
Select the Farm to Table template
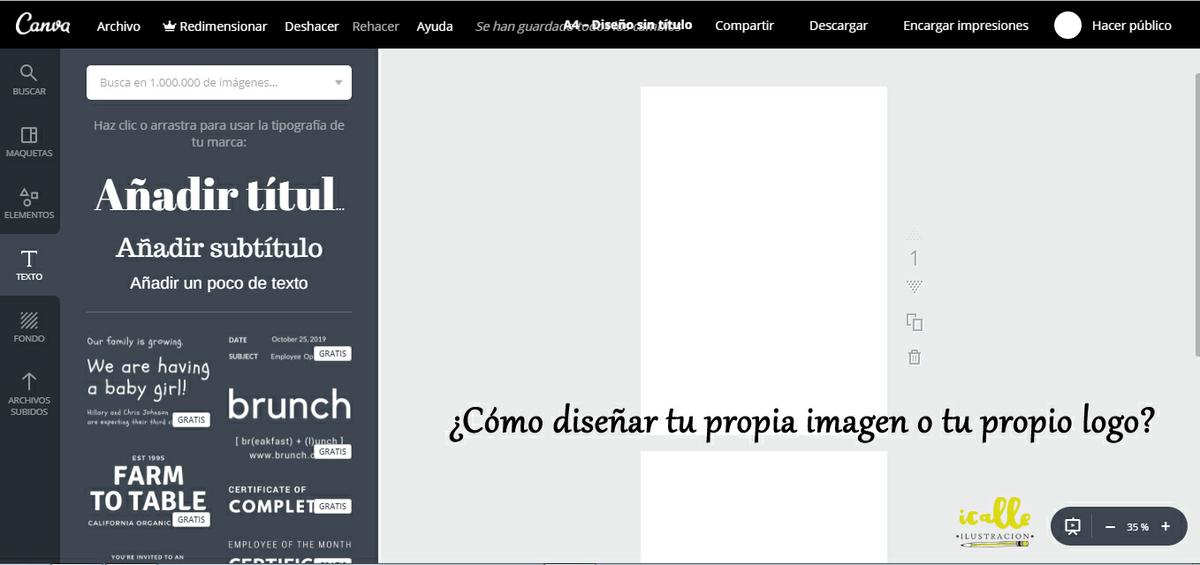click(x=148, y=492)
